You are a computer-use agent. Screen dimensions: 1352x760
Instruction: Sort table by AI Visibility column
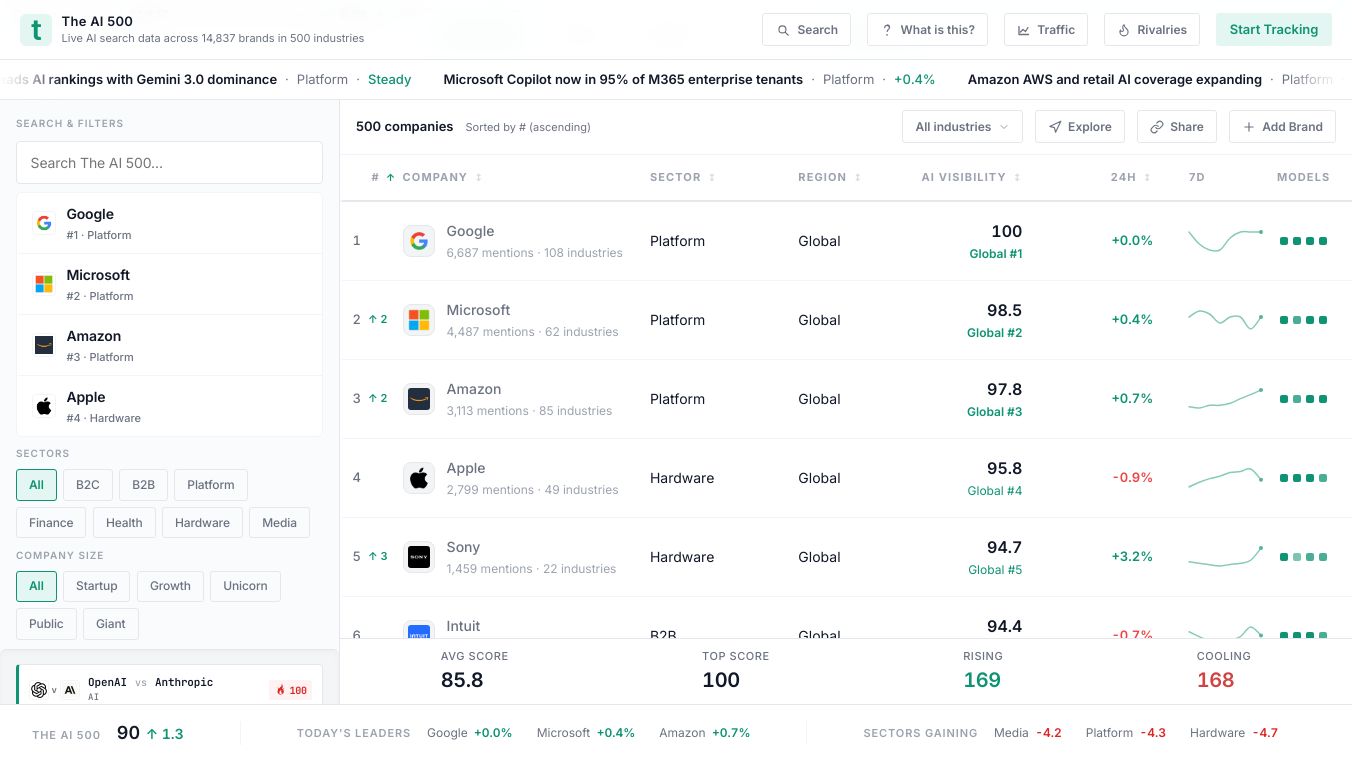pos(971,177)
